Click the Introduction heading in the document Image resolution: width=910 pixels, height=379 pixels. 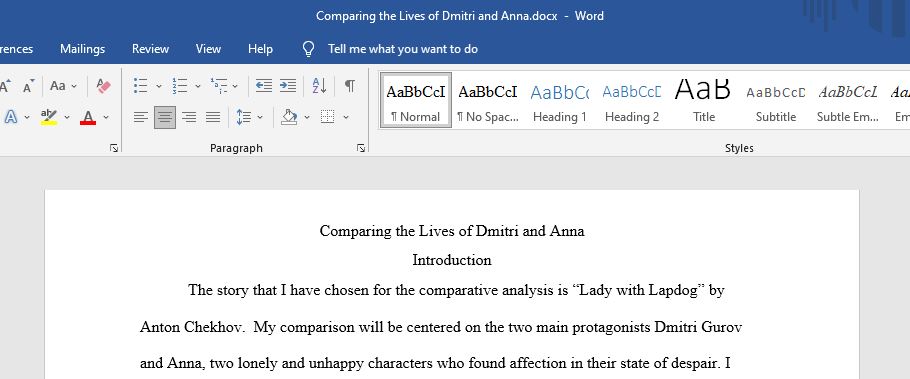click(452, 260)
